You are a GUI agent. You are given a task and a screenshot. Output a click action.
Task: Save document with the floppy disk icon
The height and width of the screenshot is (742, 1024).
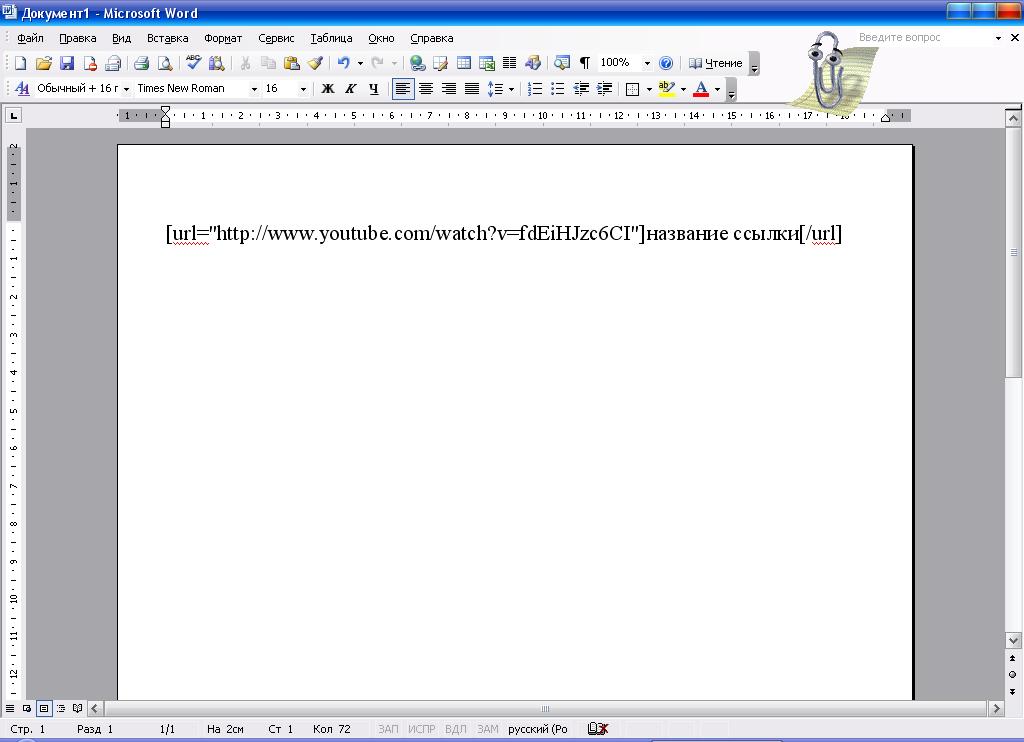pos(67,63)
